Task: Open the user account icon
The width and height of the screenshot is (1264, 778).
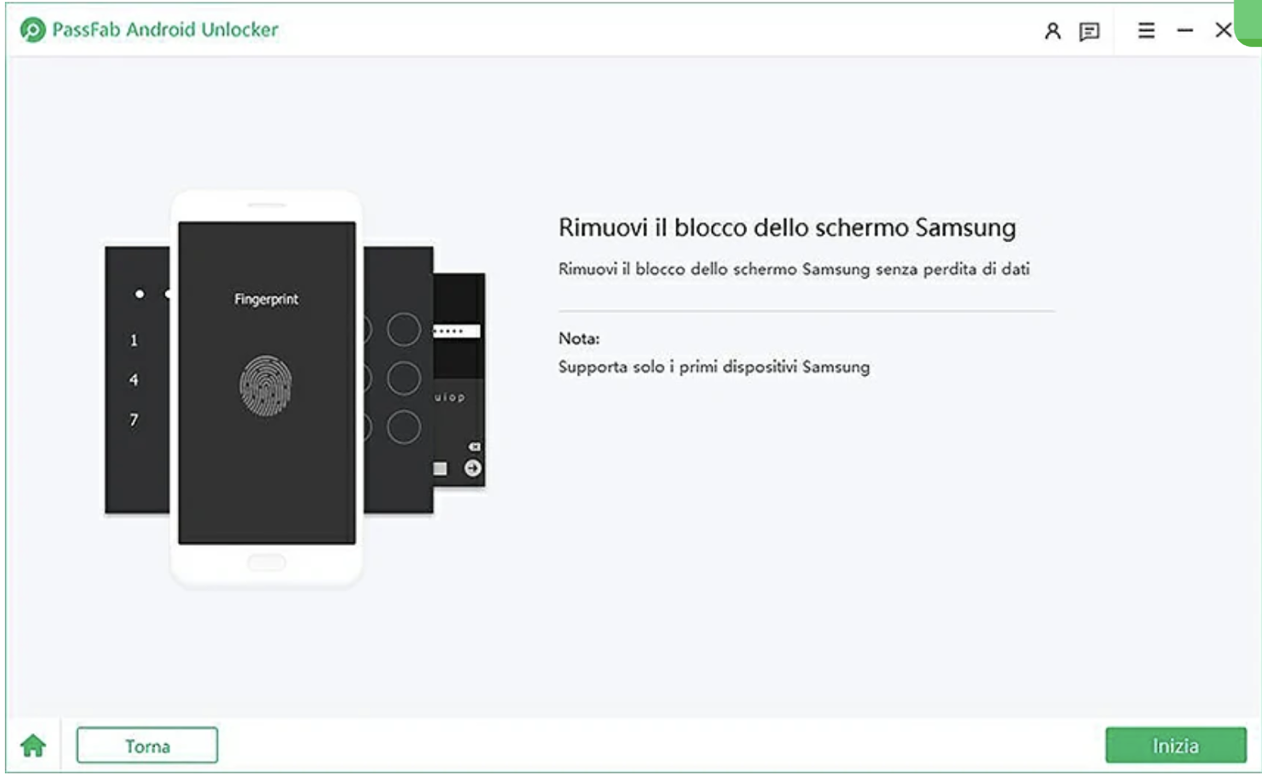Action: pos(1052,31)
